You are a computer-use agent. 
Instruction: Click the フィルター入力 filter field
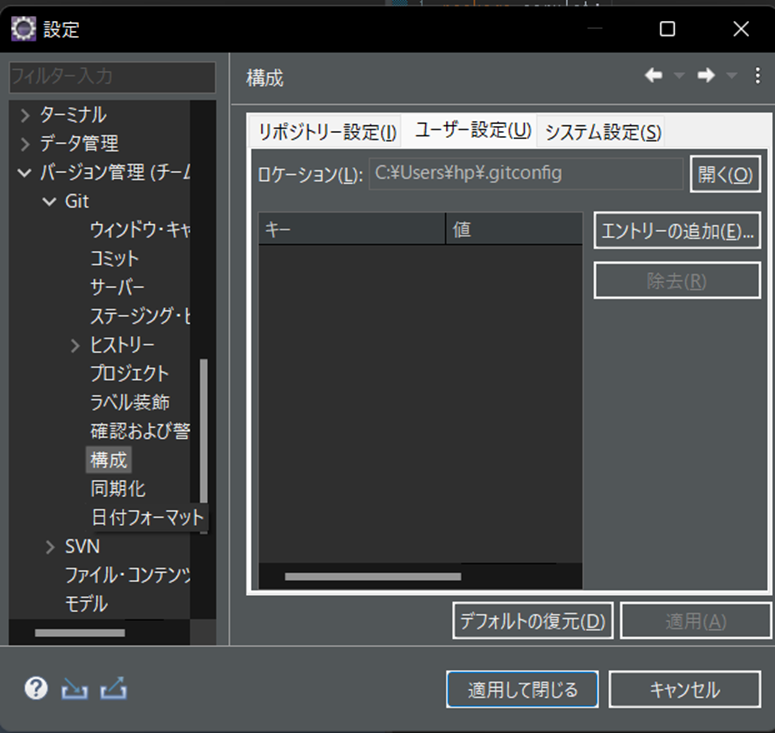coord(112,77)
